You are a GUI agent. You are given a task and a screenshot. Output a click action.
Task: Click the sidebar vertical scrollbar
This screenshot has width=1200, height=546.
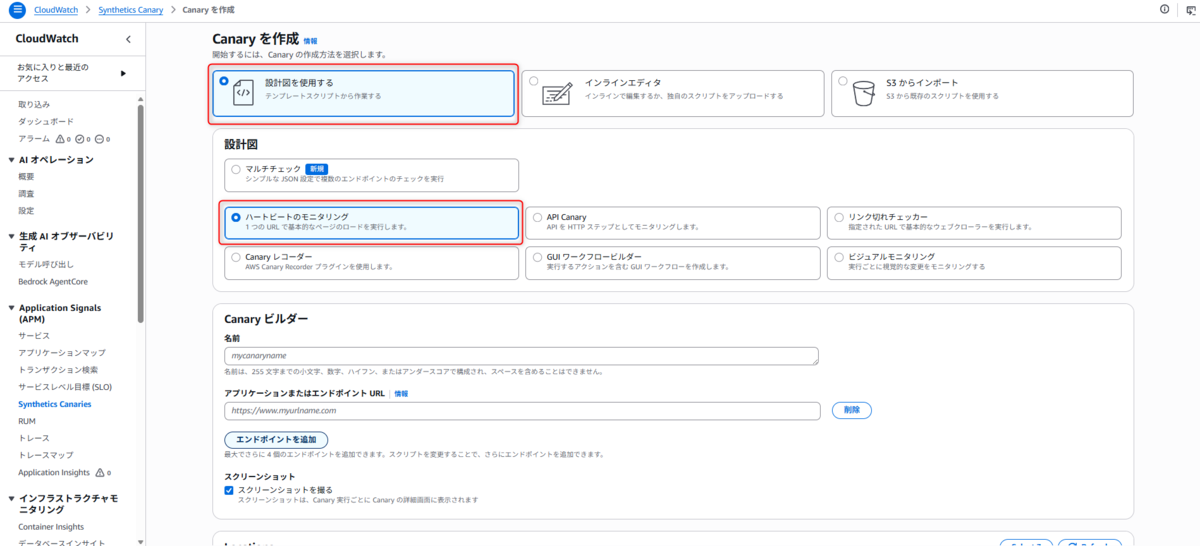pyautogui.click(x=141, y=213)
